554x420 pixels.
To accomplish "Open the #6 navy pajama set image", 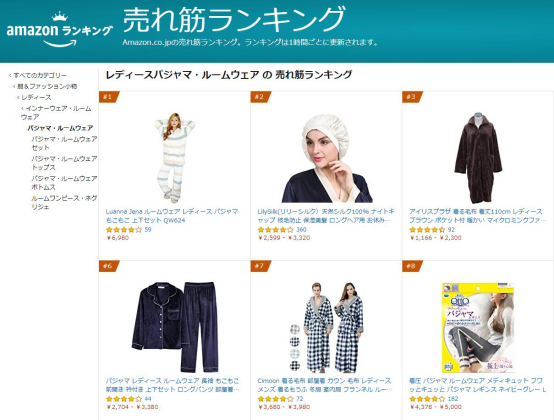I will pos(175,327).
